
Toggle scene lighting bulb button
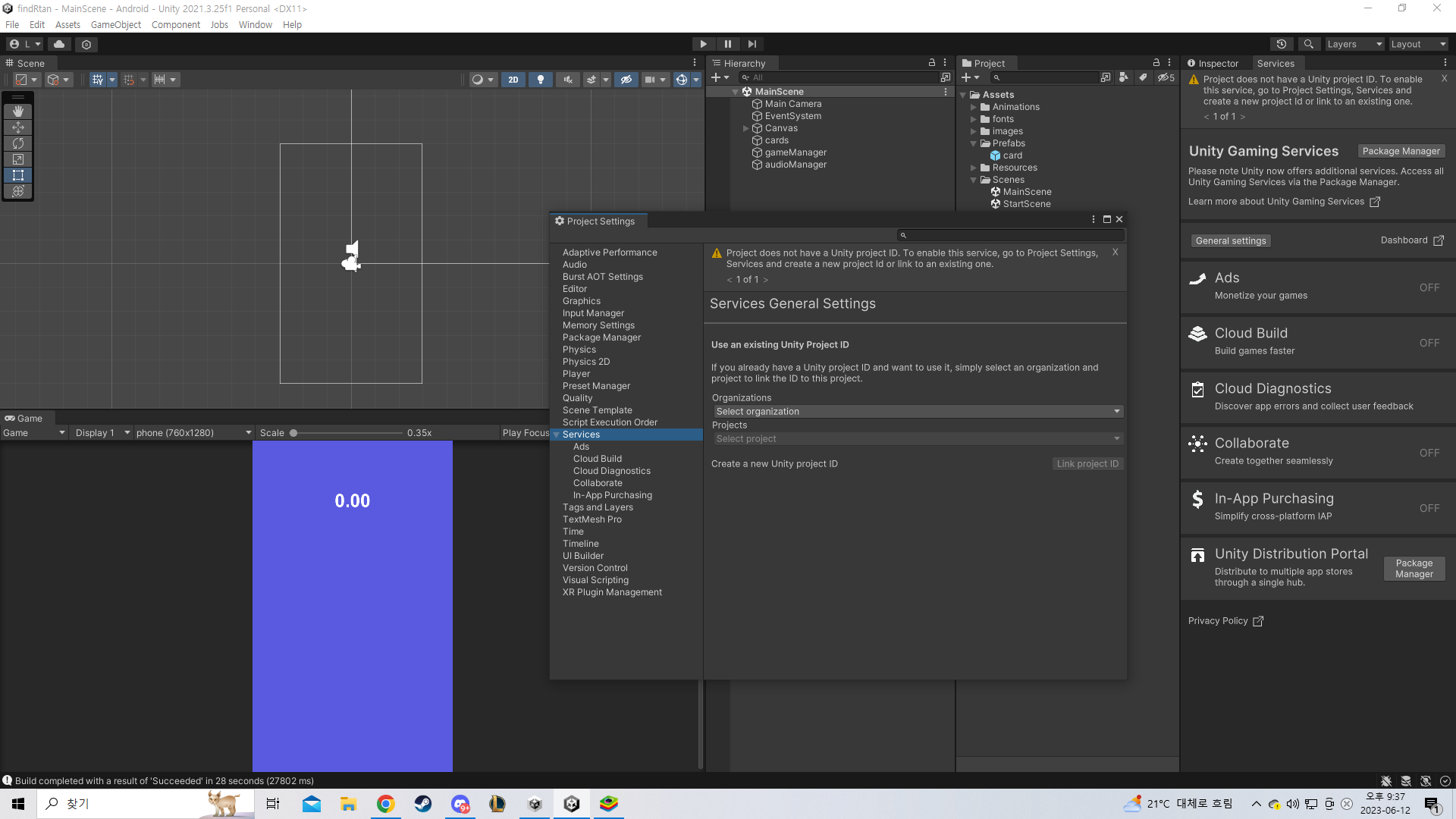(541, 80)
